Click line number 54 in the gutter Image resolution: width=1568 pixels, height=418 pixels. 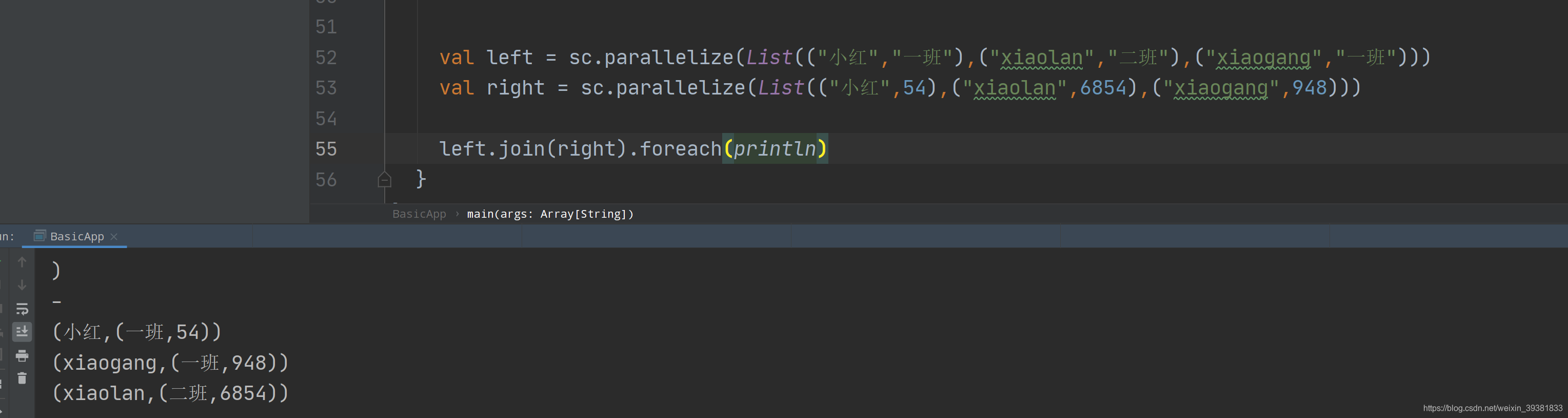click(x=326, y=118)
